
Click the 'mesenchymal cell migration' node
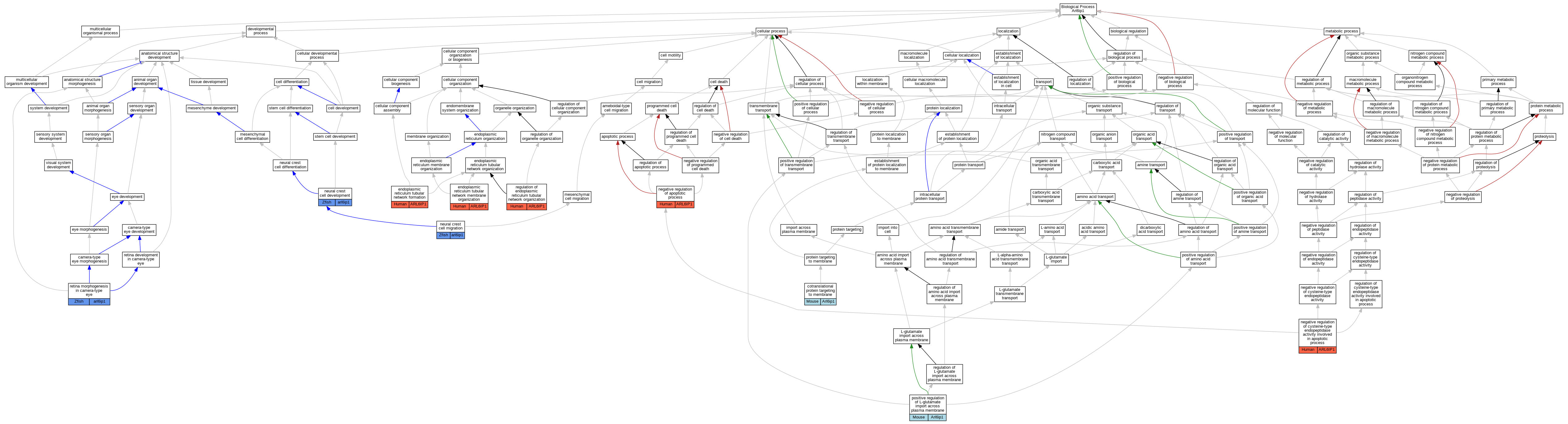tap(577, 197)
